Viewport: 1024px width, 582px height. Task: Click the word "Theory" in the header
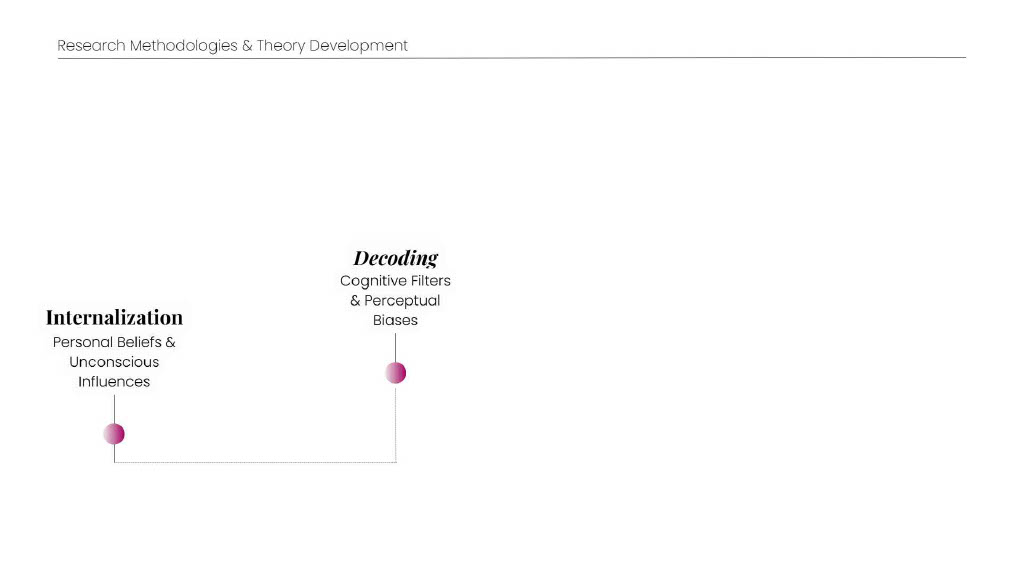280,46
